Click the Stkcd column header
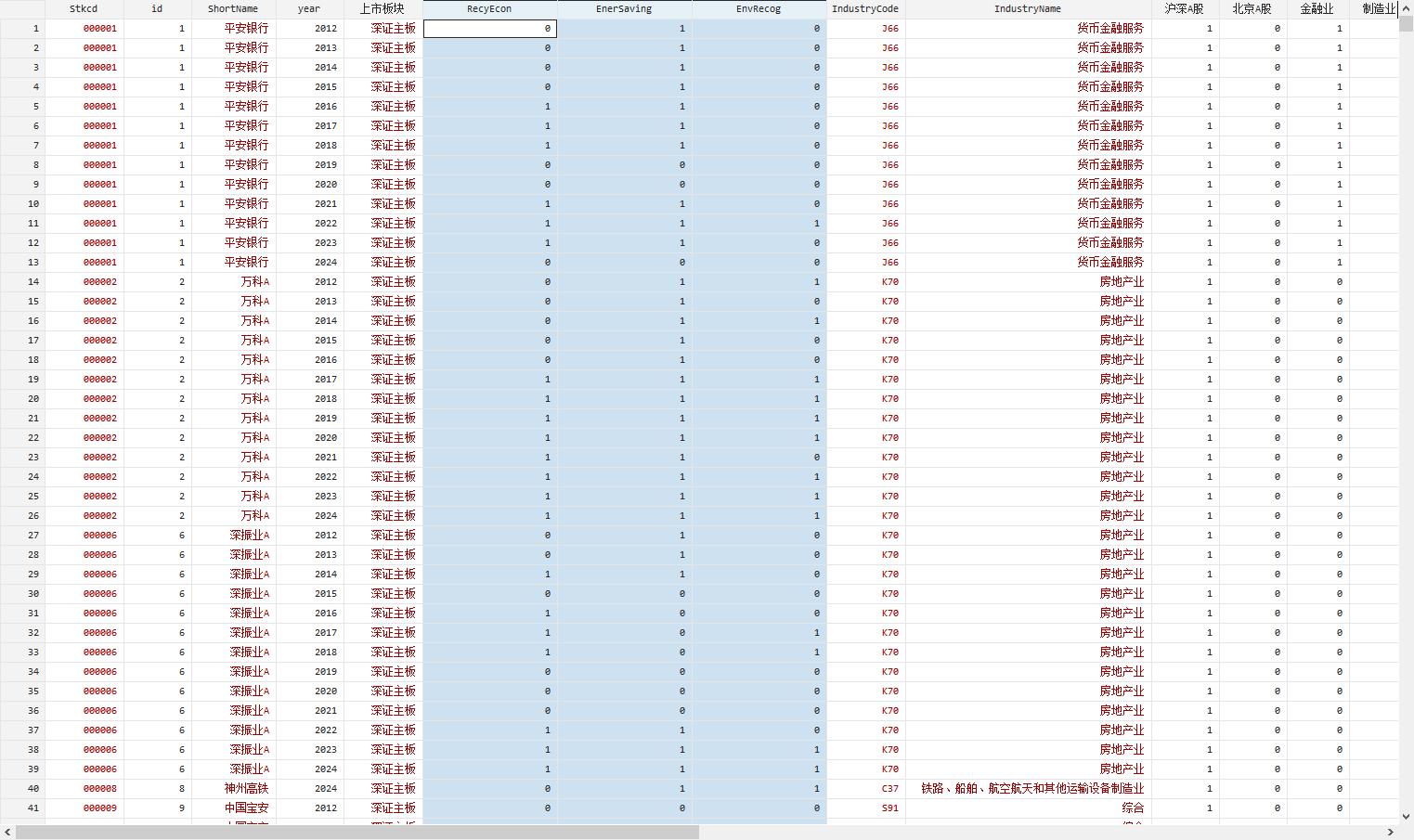 click(x=84, y=9)
